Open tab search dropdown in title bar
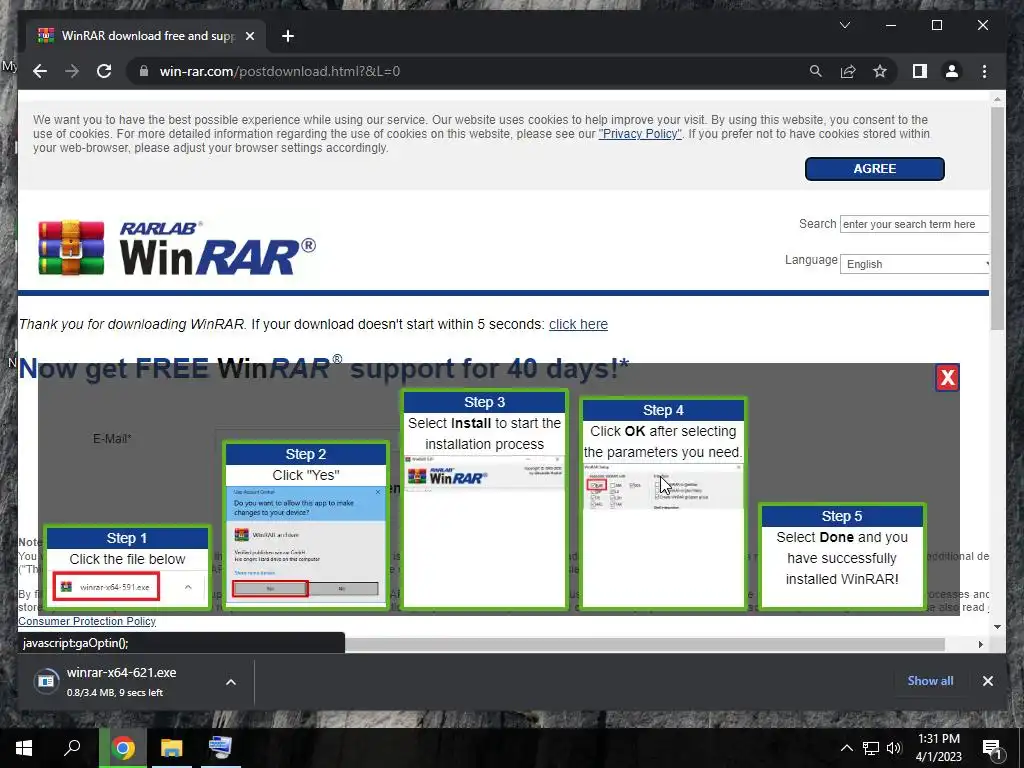The image size is (1024, 768). pyautogui.click(x=844, y=25)
